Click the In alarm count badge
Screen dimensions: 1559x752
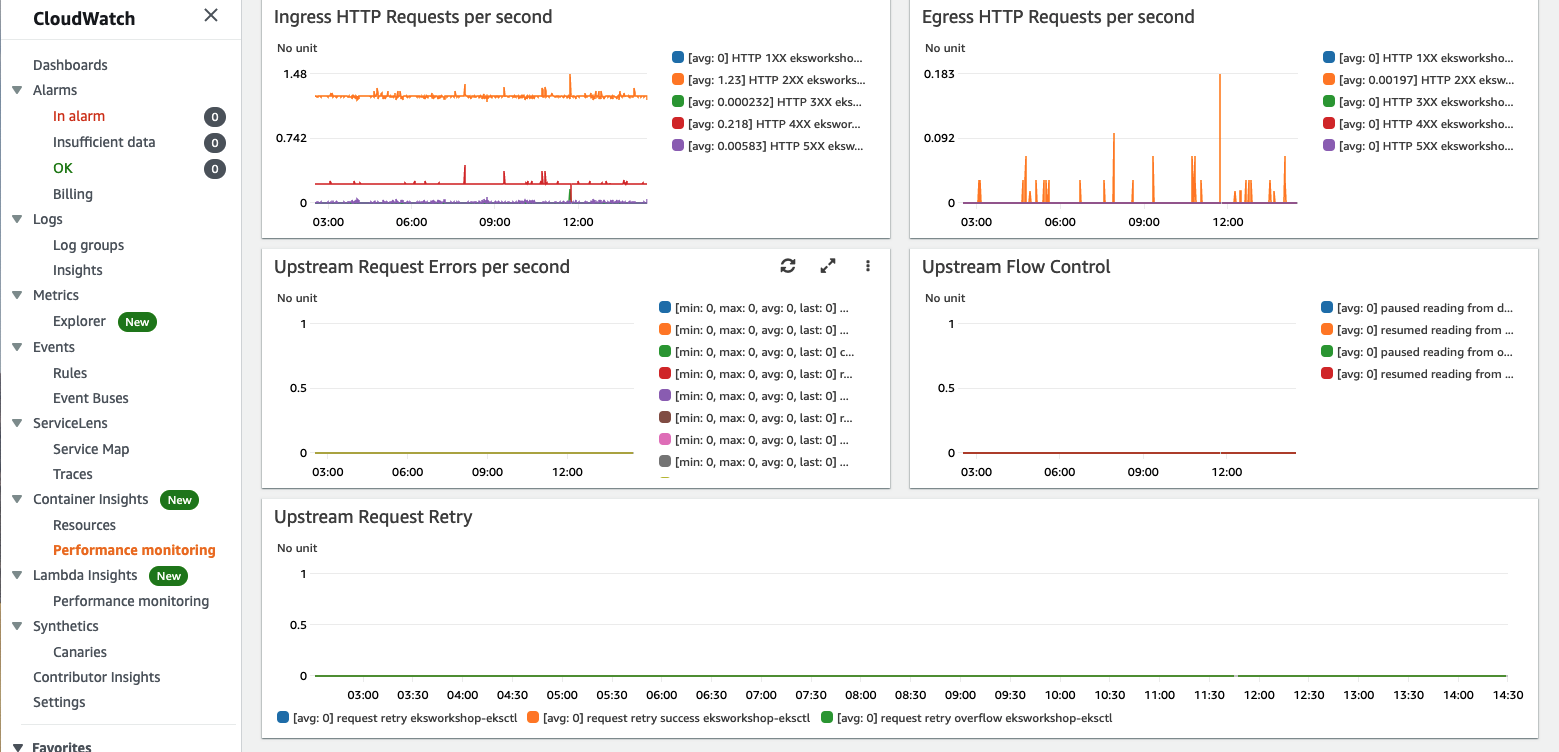click(214, 117)
